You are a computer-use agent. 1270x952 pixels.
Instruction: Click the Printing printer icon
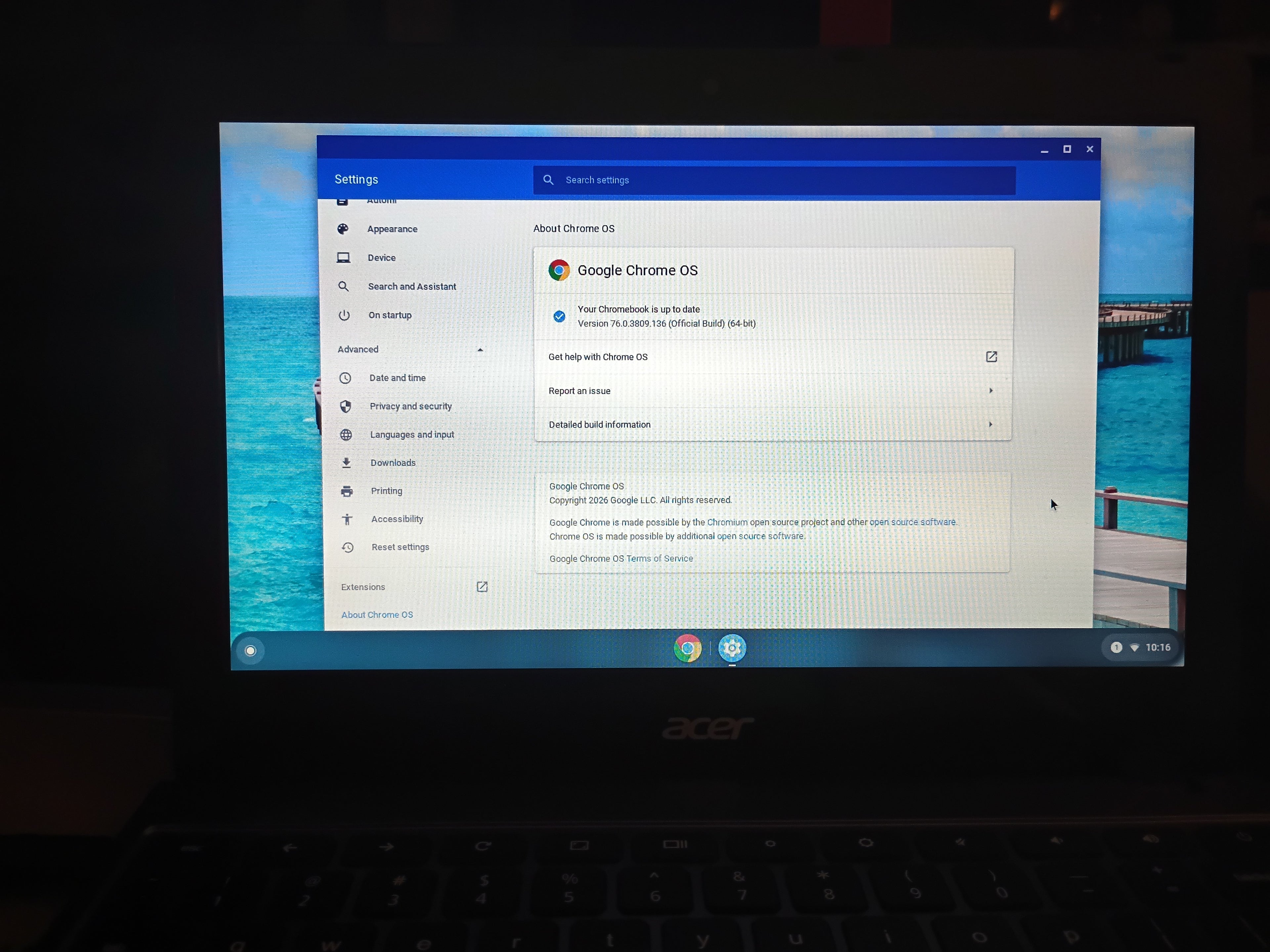(x=347, y=491)
